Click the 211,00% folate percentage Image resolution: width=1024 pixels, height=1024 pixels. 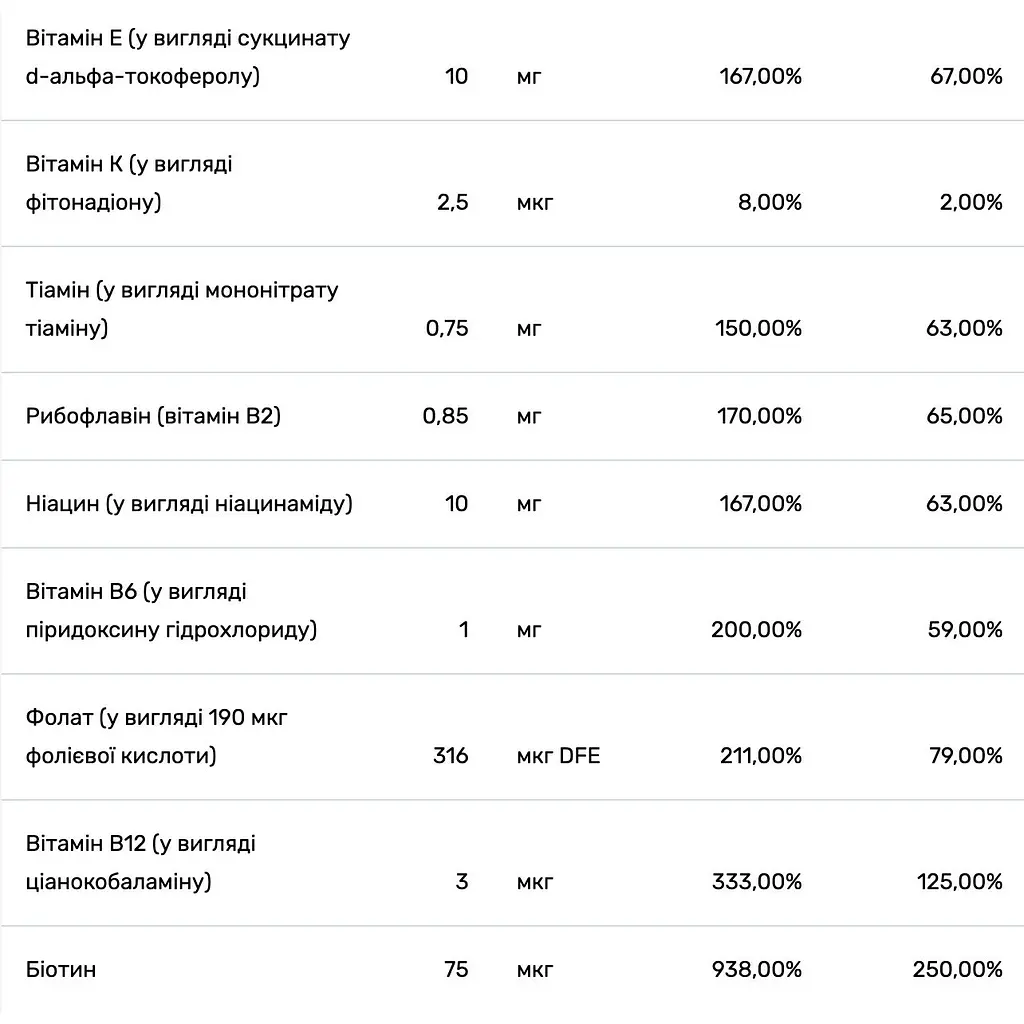click(x=761, y=756)
